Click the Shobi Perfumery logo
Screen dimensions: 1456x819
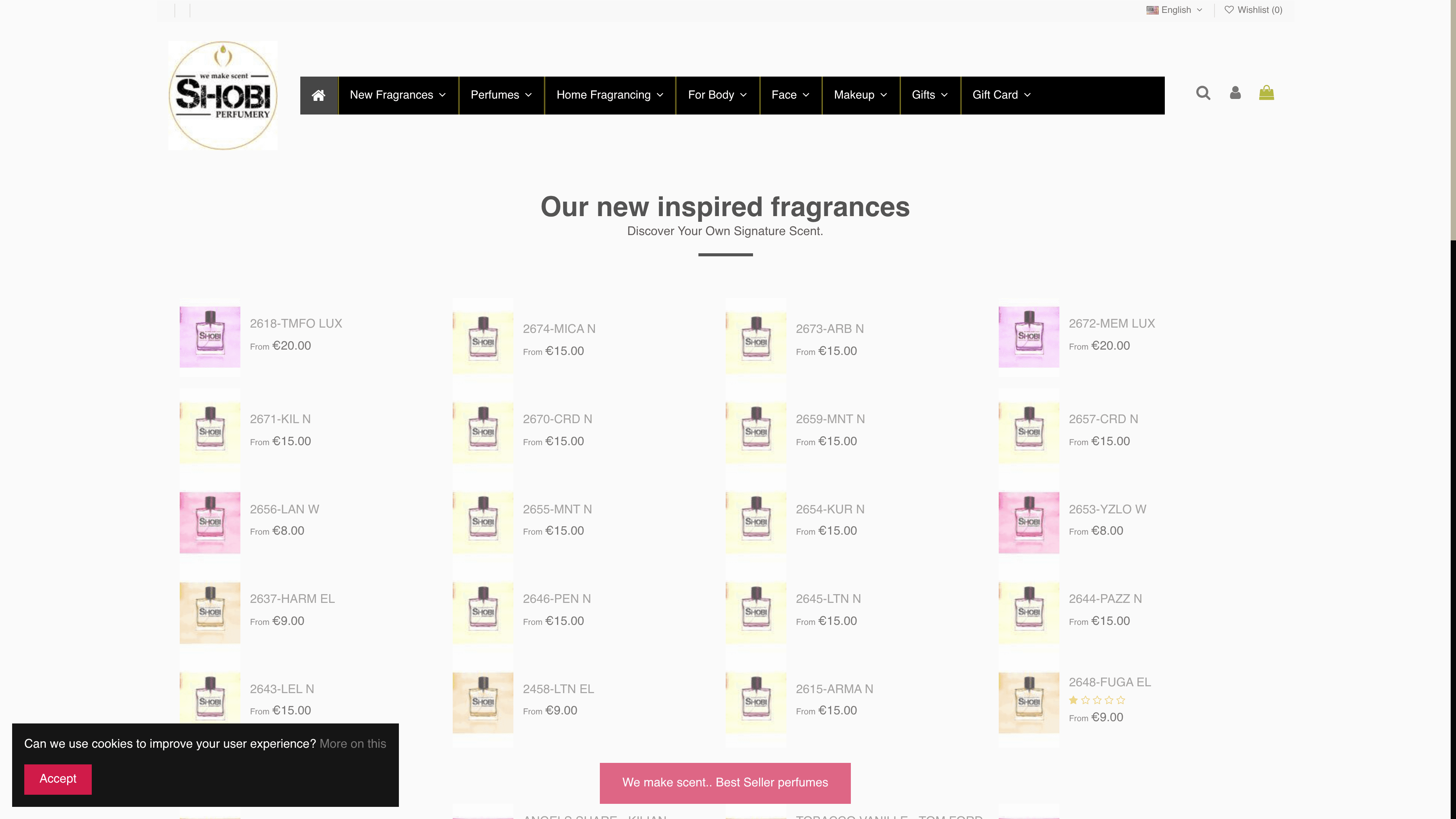223,95
